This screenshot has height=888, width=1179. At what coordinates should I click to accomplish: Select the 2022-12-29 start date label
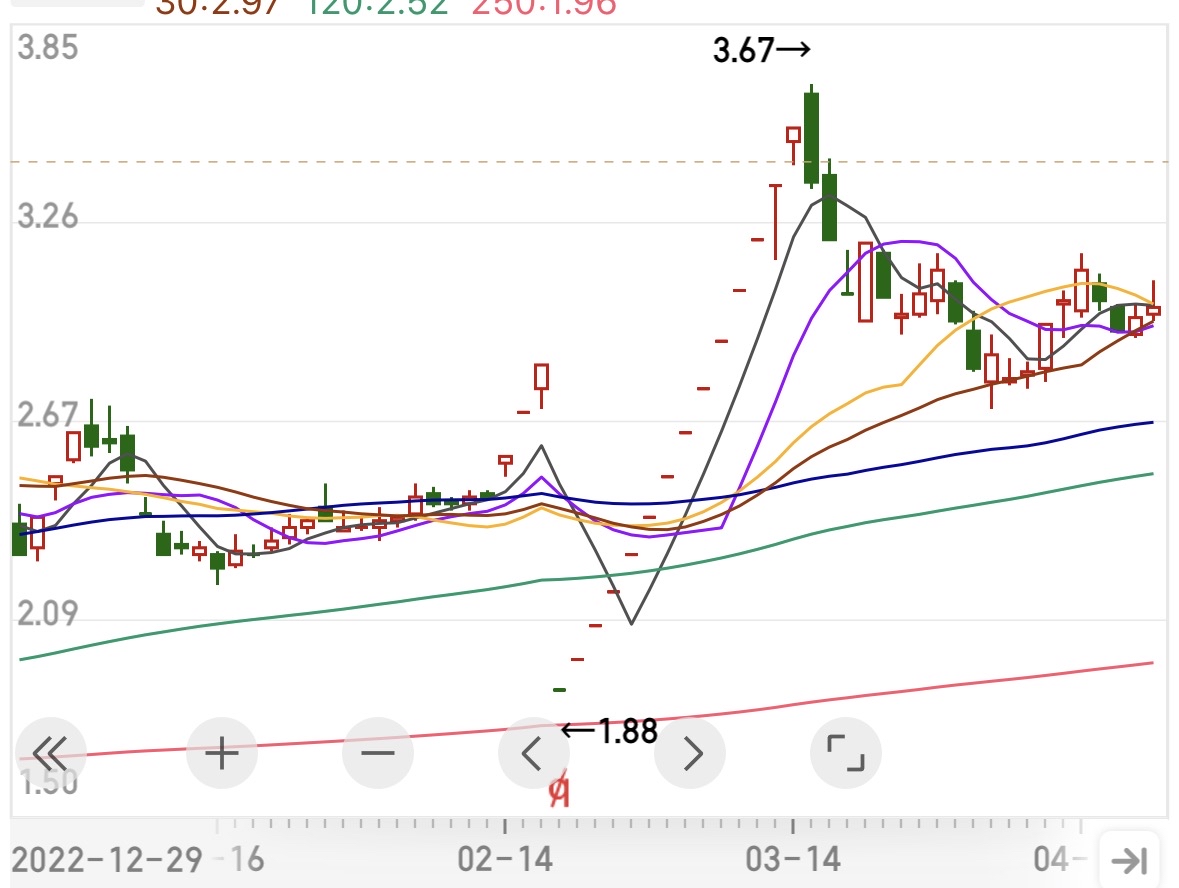(107, 859)
